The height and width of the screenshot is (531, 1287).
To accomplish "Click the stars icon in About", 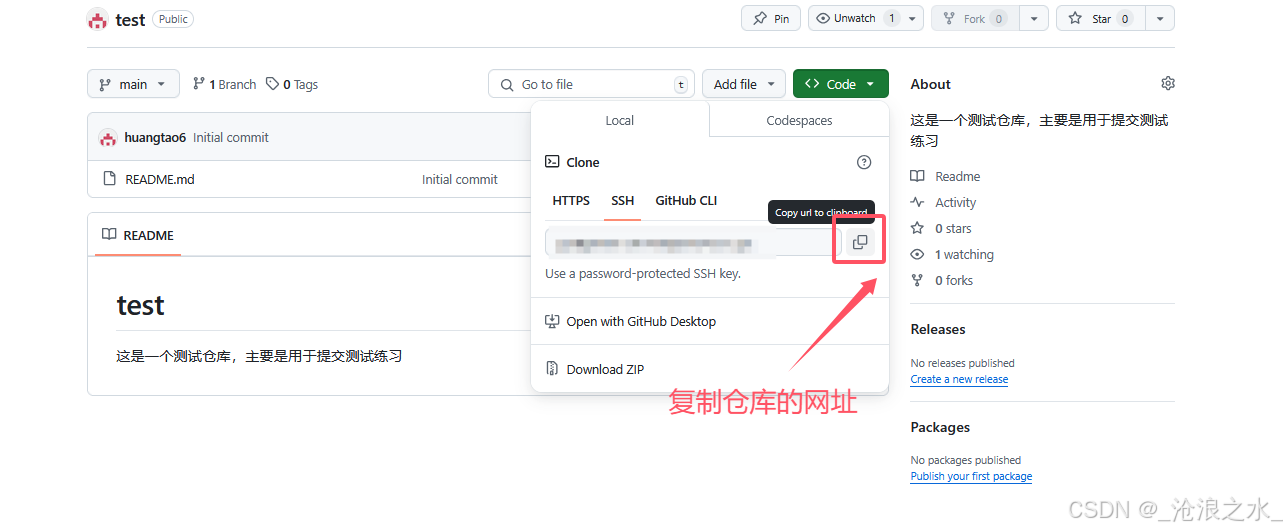I will coord(918,228).
